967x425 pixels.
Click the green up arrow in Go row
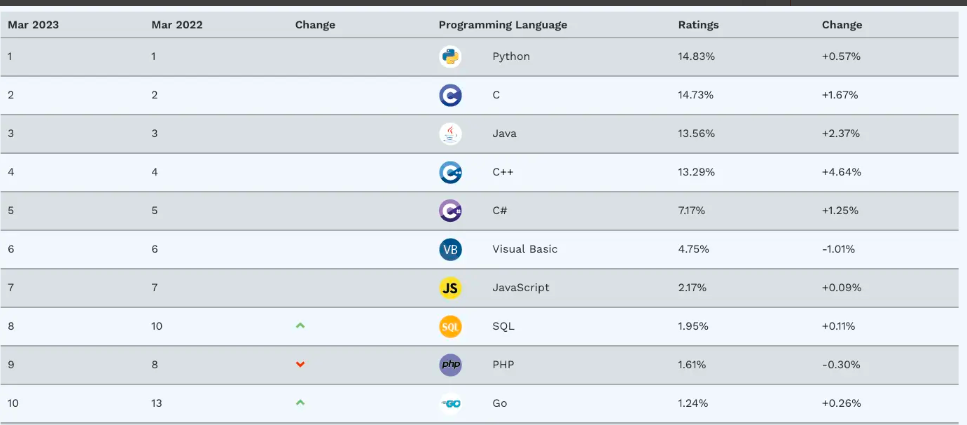coord(300,403)
